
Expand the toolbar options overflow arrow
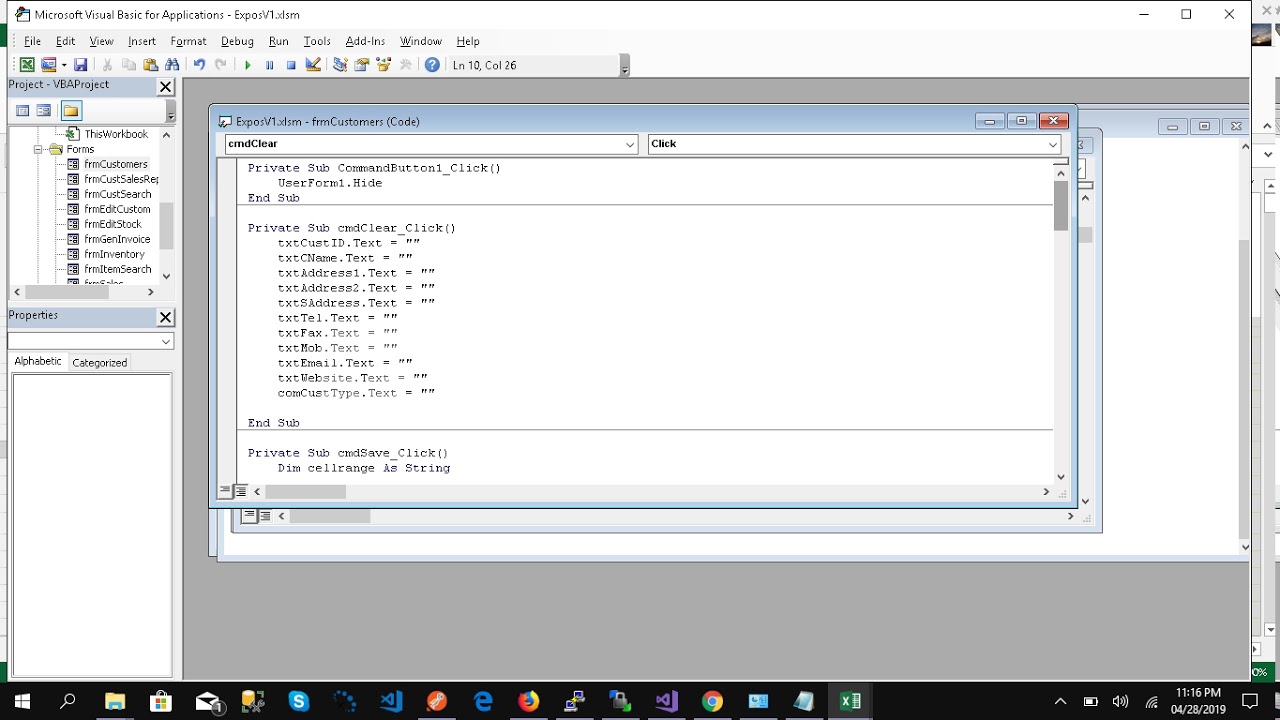point(625,66)
